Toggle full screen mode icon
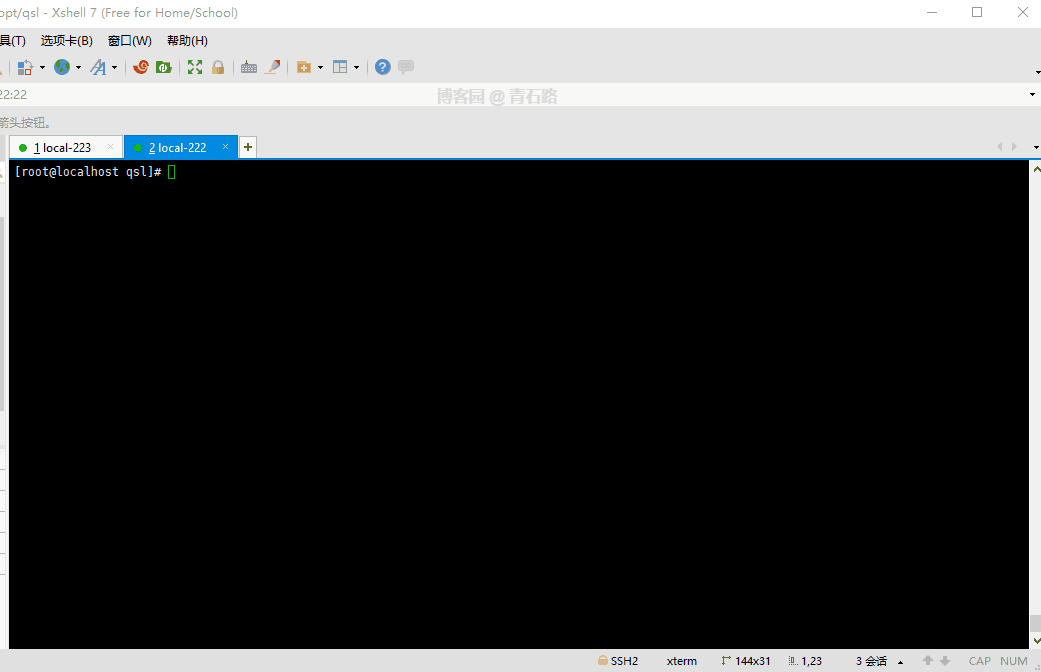The width and height of the screenshot is (1041, 672). [195, 67]
